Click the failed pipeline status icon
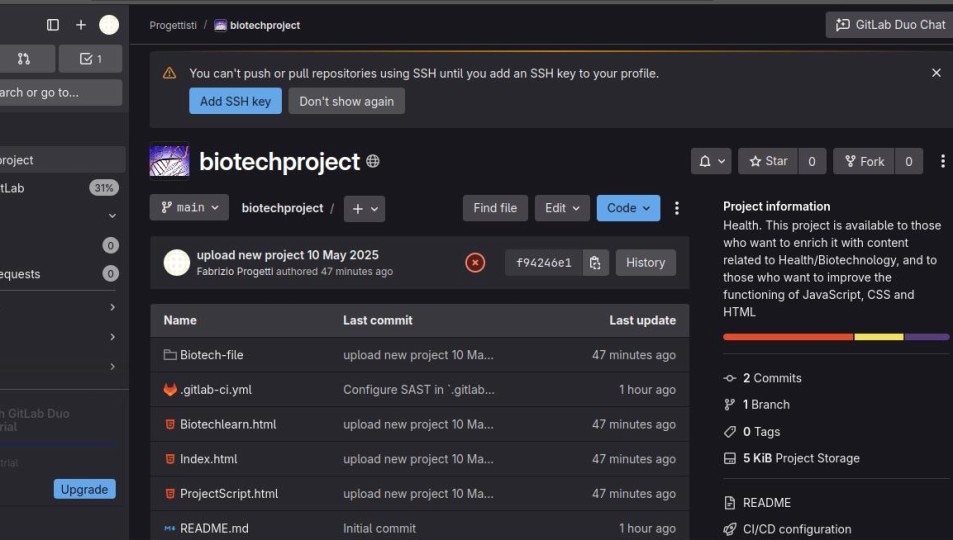This screenshot has width=953, height=540. 475,263
